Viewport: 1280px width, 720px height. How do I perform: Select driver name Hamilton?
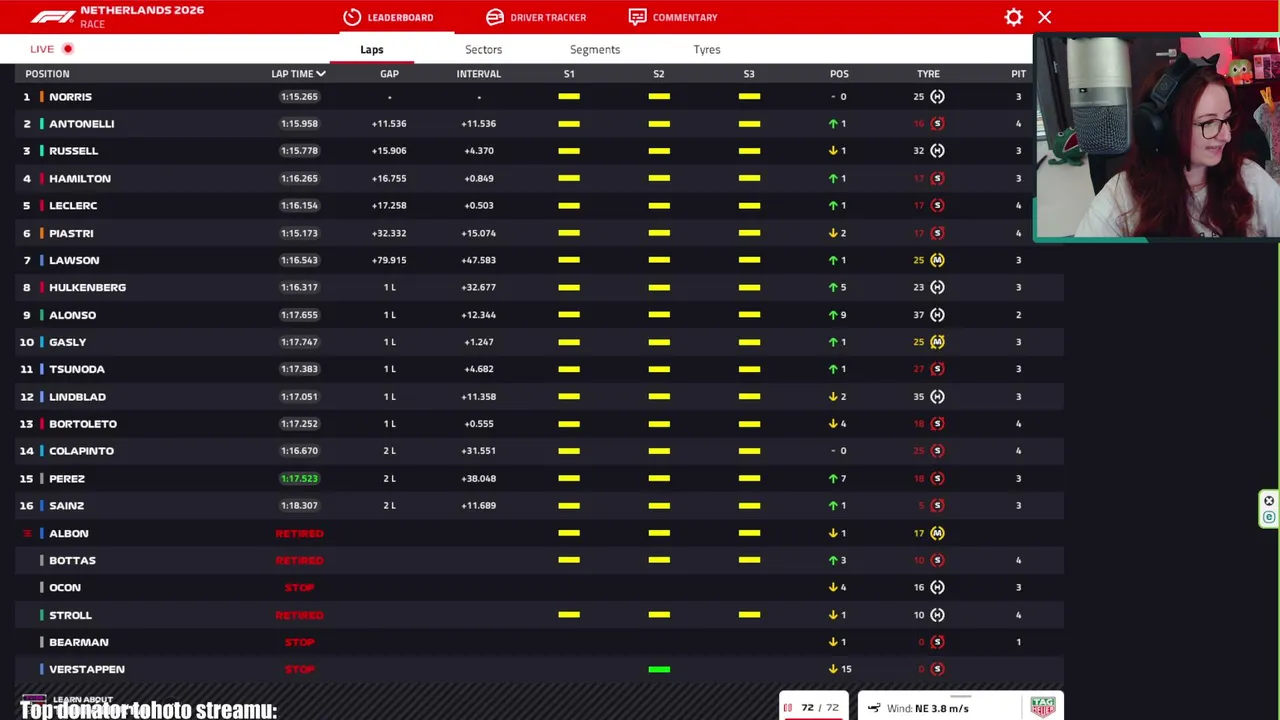pos(80,178)
